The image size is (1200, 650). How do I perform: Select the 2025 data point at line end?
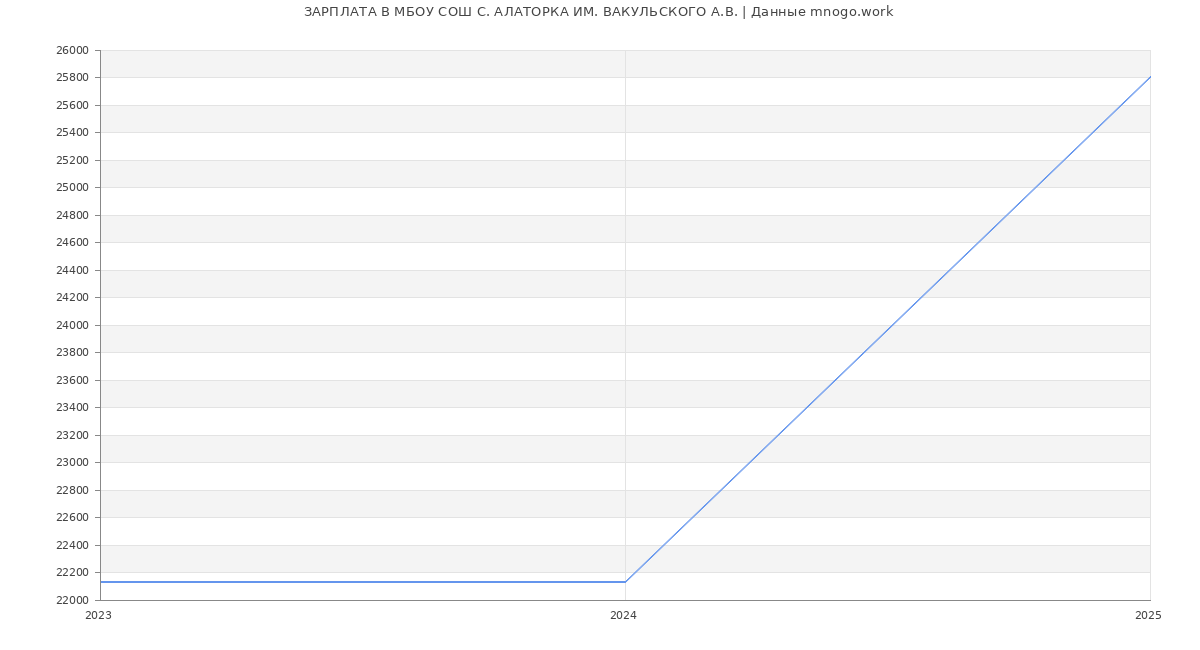(x=1150, y=77)
